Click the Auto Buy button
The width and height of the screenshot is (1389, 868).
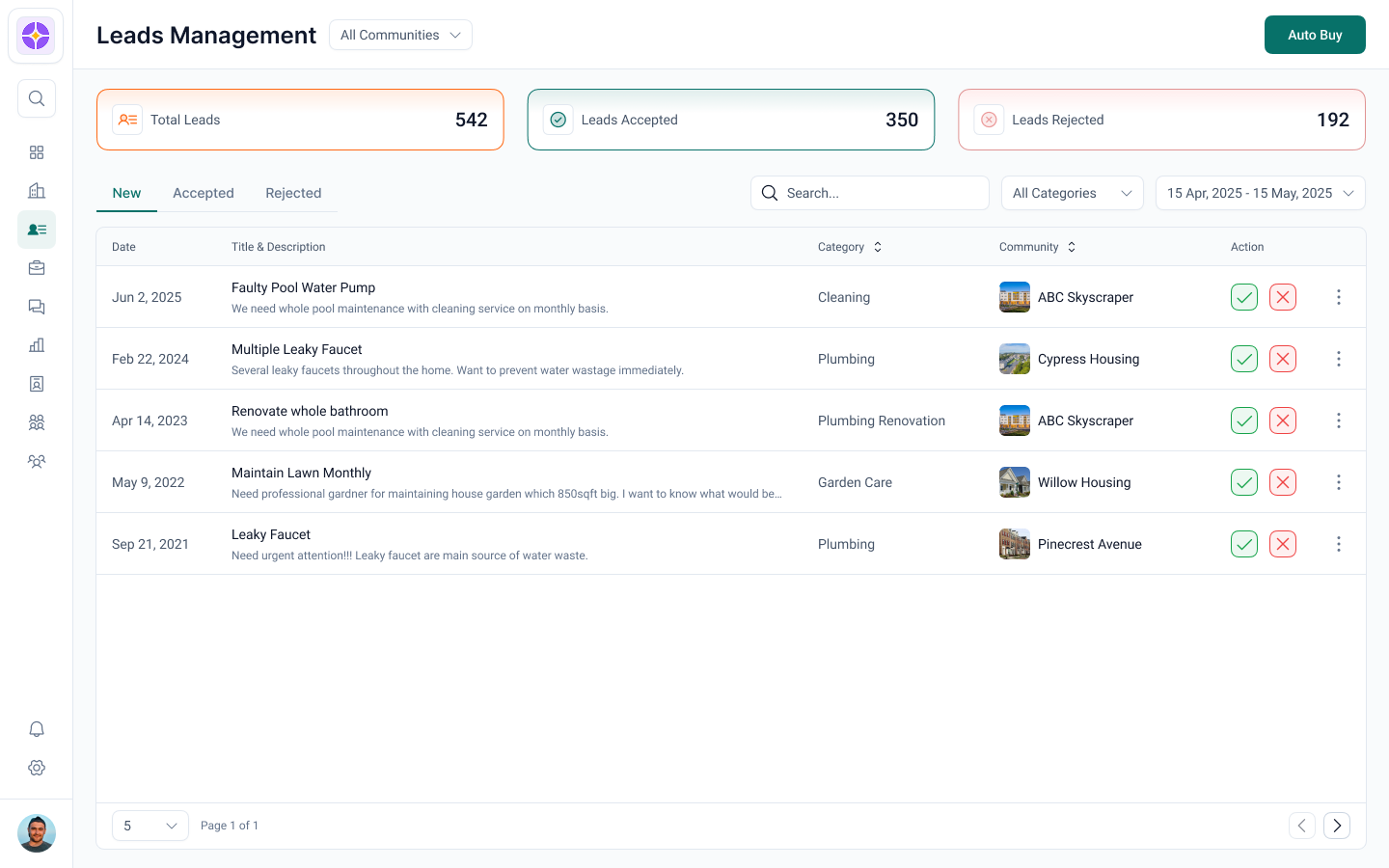(1315, 35)
